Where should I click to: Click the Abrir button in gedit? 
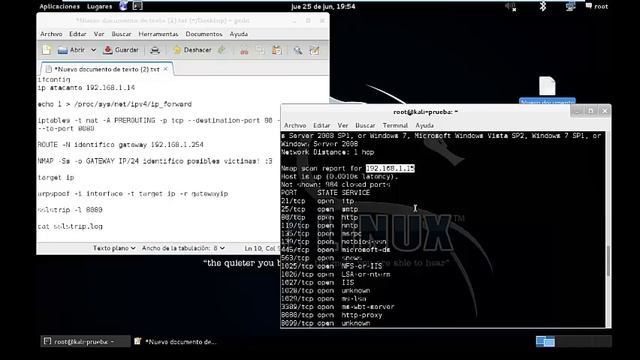(71, 50)
